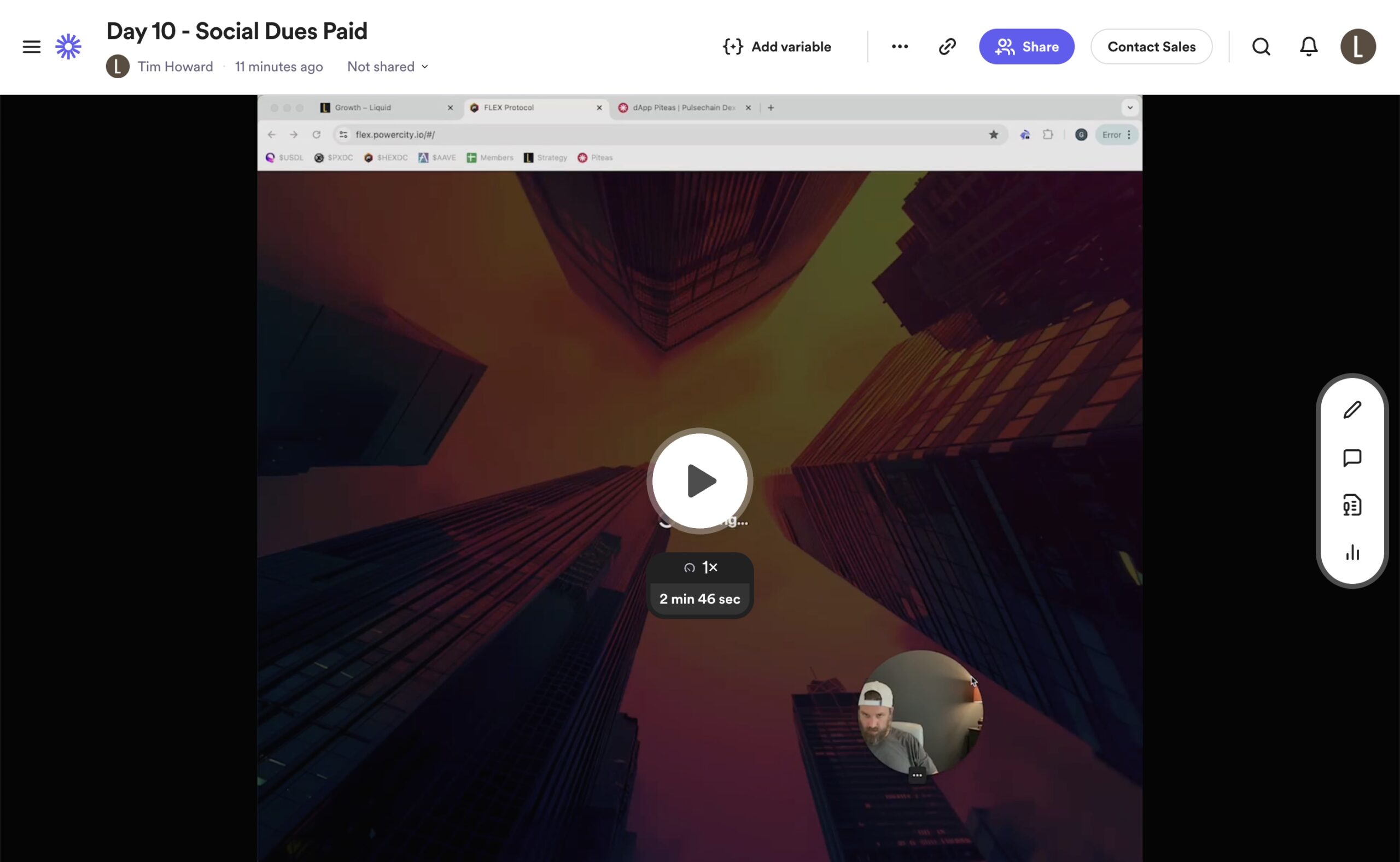Click the Share button
The image size is (1400, 862).
point(1026,47)
